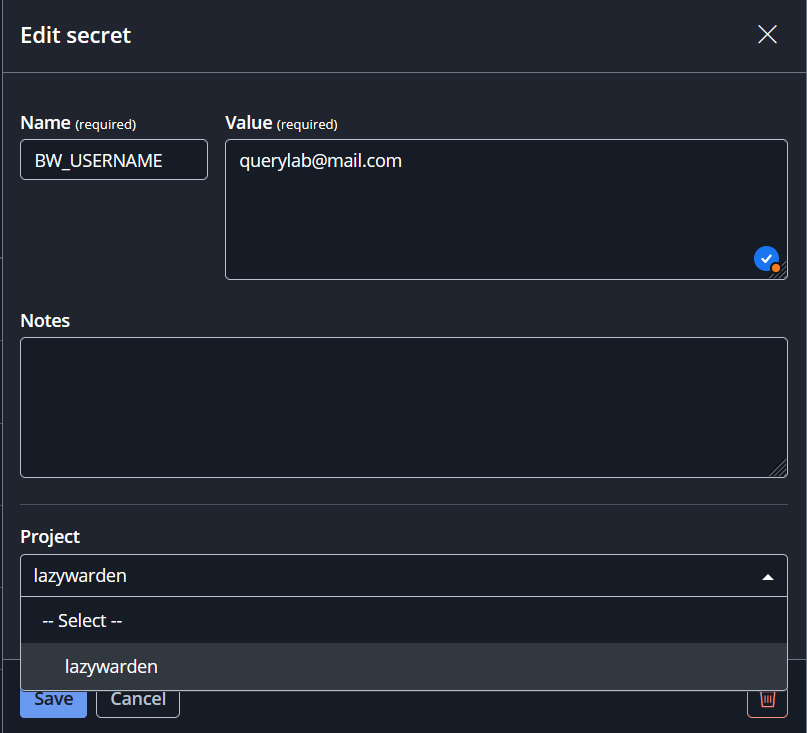
Task: Click the querylab@mail.com text in Value
Action: tap(320, 161)
